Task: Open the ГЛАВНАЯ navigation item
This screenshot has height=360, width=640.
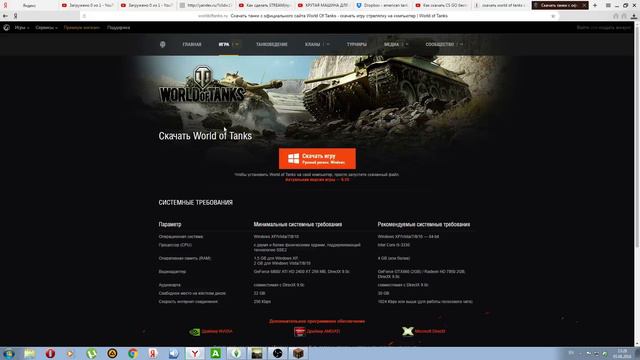Action: pyautogui.click(x=192, y=44)
